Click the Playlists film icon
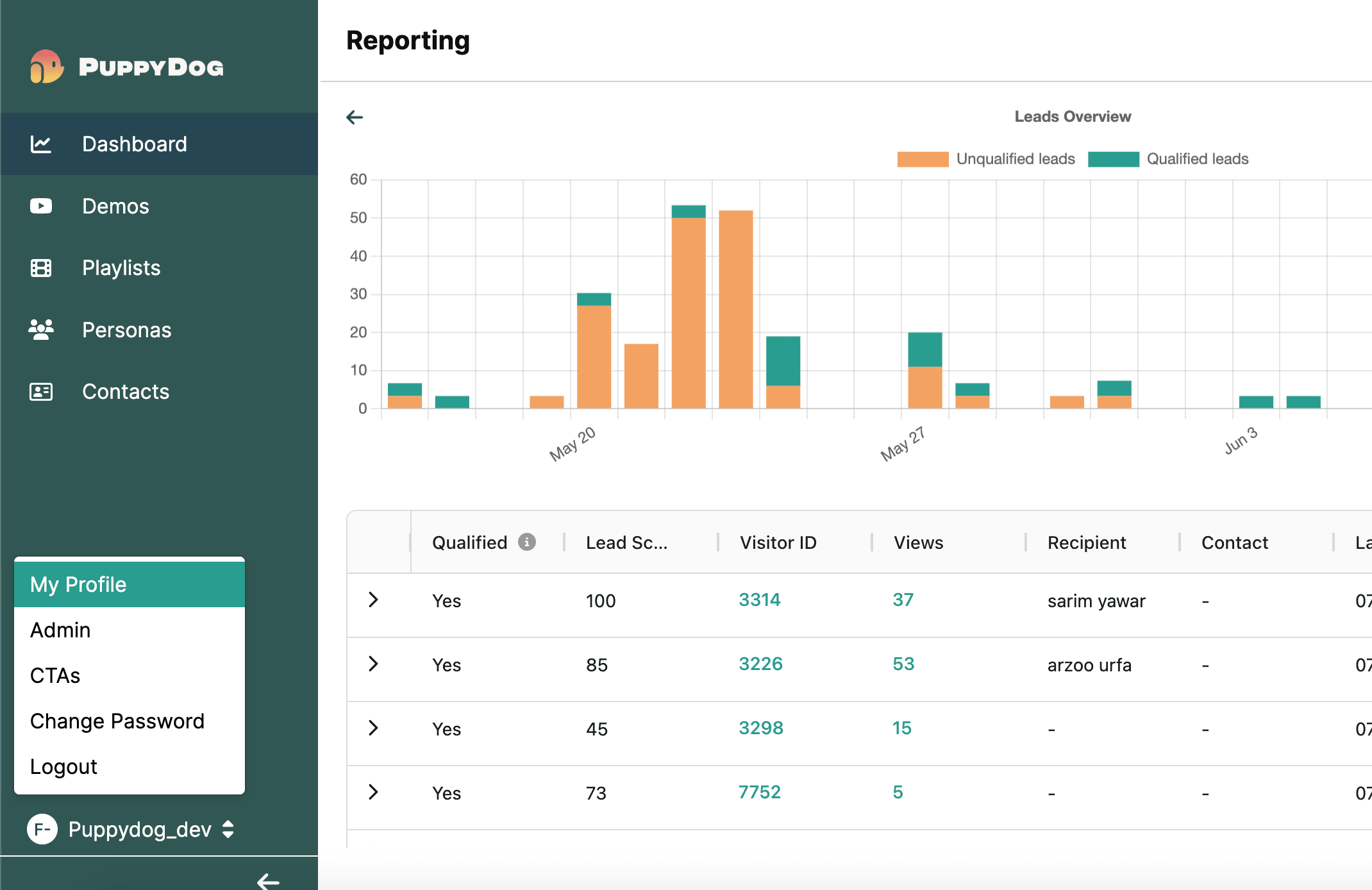This screenshot has height=890, width=1372. (41, 268)
